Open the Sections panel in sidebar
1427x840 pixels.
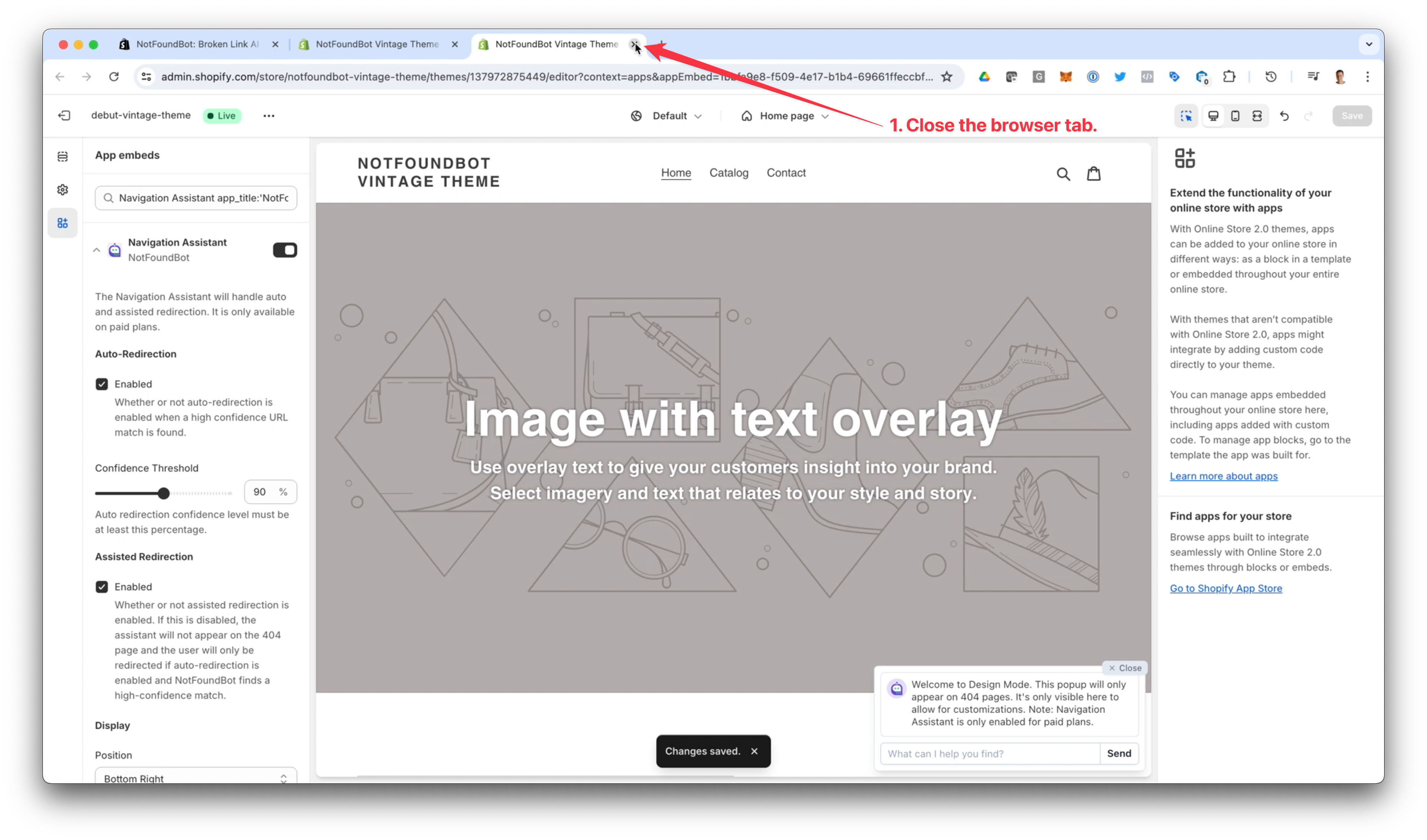62,156
